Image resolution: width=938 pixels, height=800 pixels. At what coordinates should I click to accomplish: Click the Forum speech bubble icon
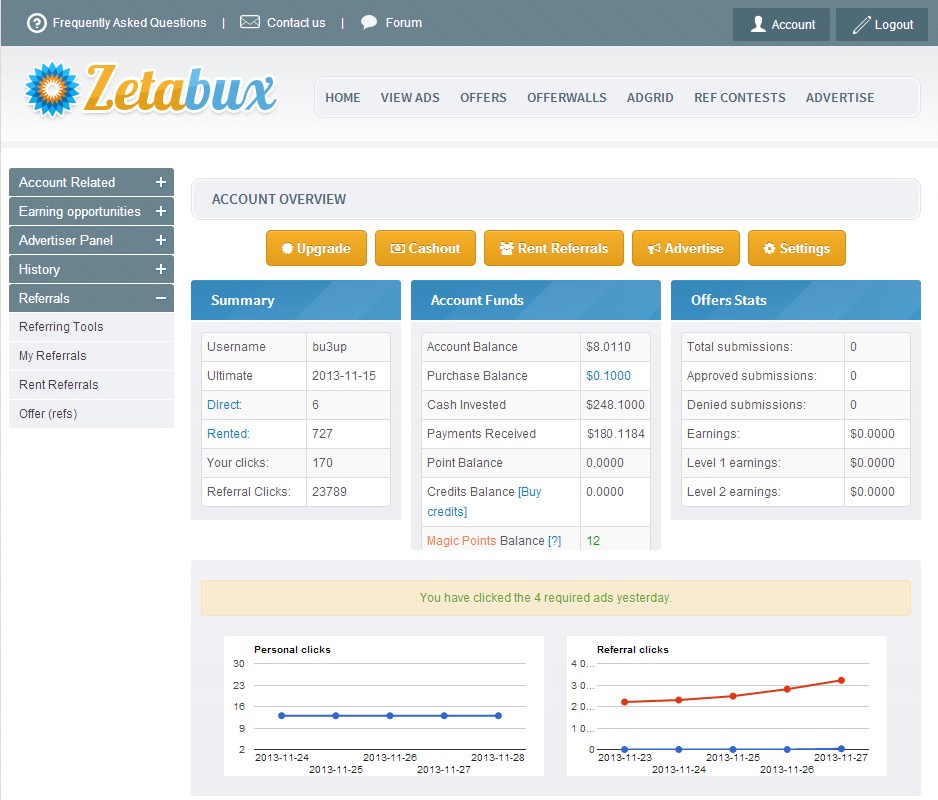click(x=368, y=22)
